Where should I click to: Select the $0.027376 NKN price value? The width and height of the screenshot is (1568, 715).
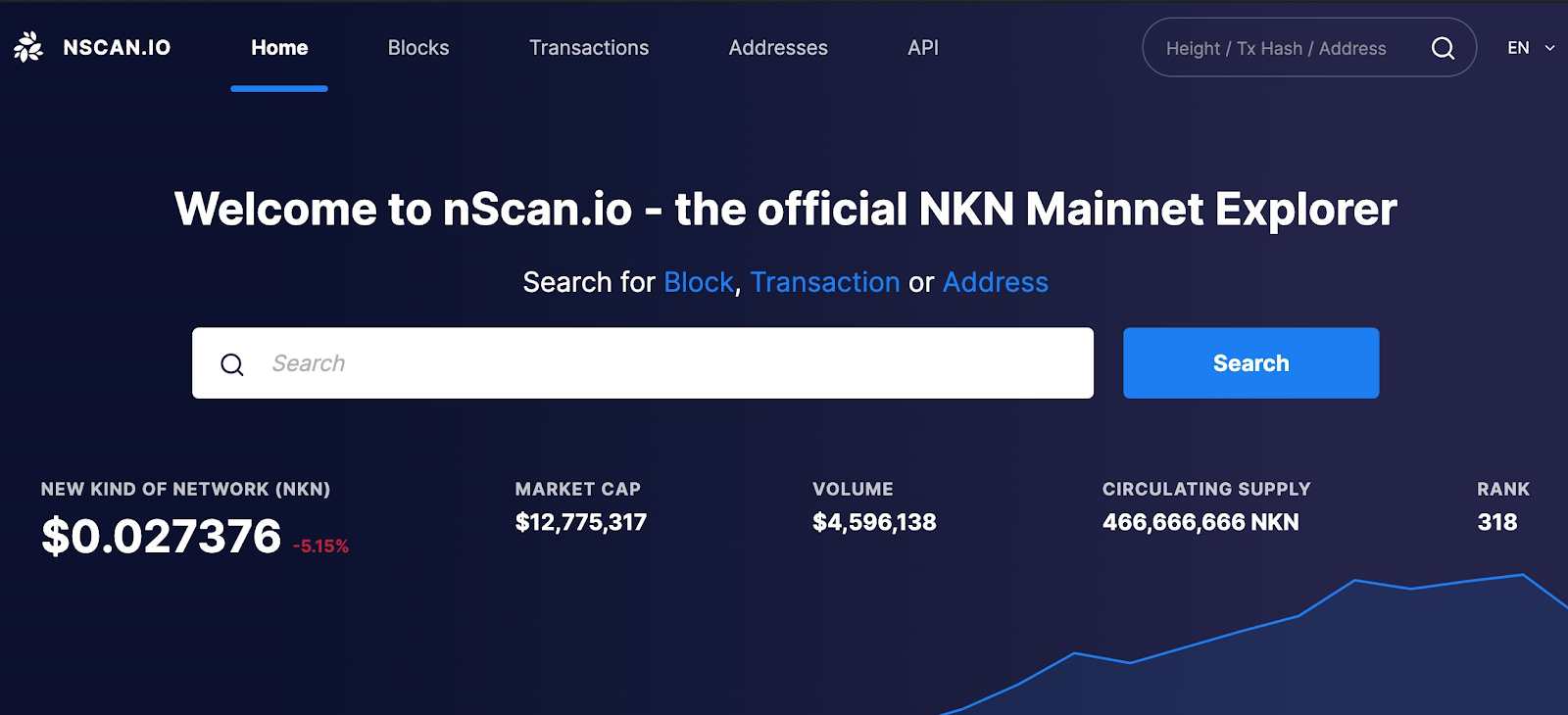click(162, 537)
